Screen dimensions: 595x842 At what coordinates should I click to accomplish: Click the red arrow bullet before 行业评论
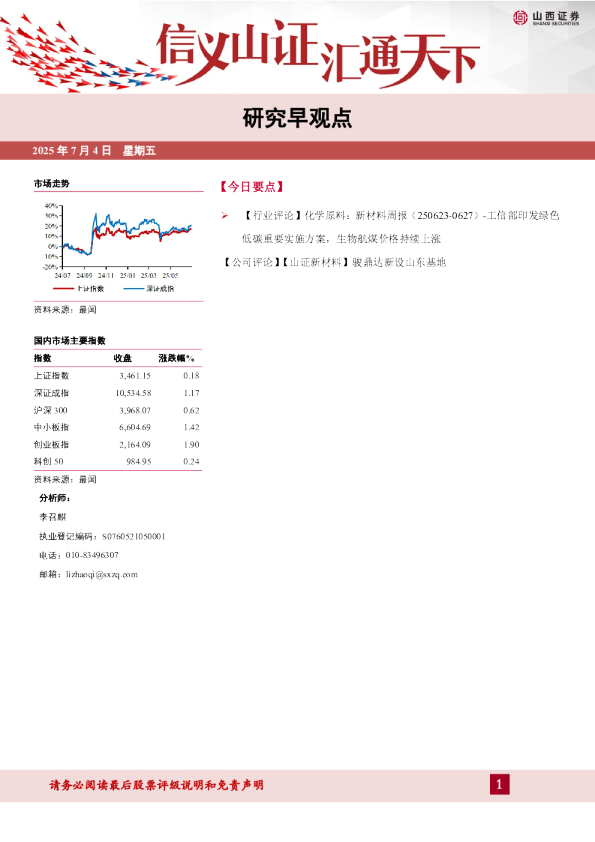225,215
